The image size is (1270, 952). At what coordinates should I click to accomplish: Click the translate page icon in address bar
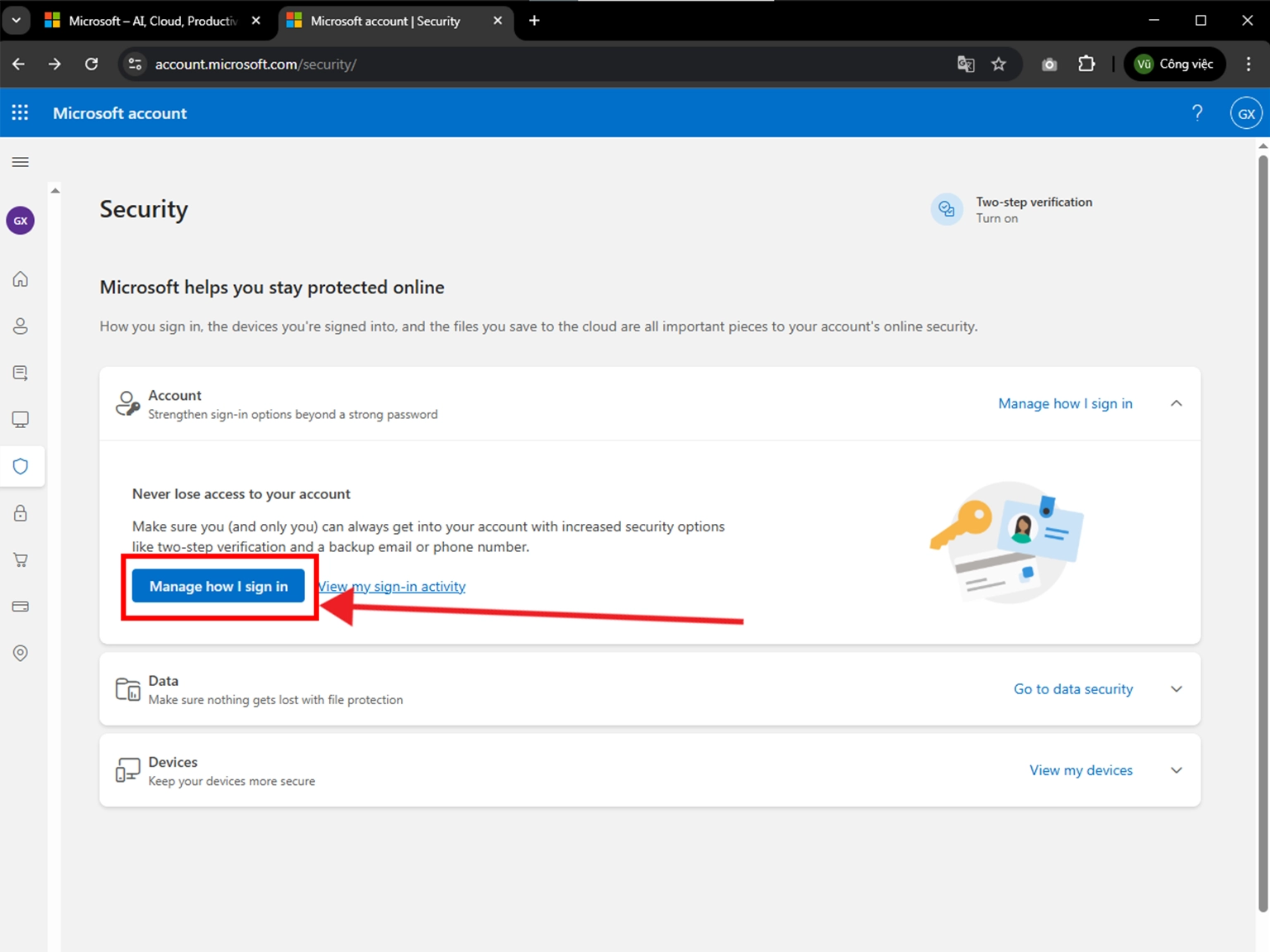[965, 64]
